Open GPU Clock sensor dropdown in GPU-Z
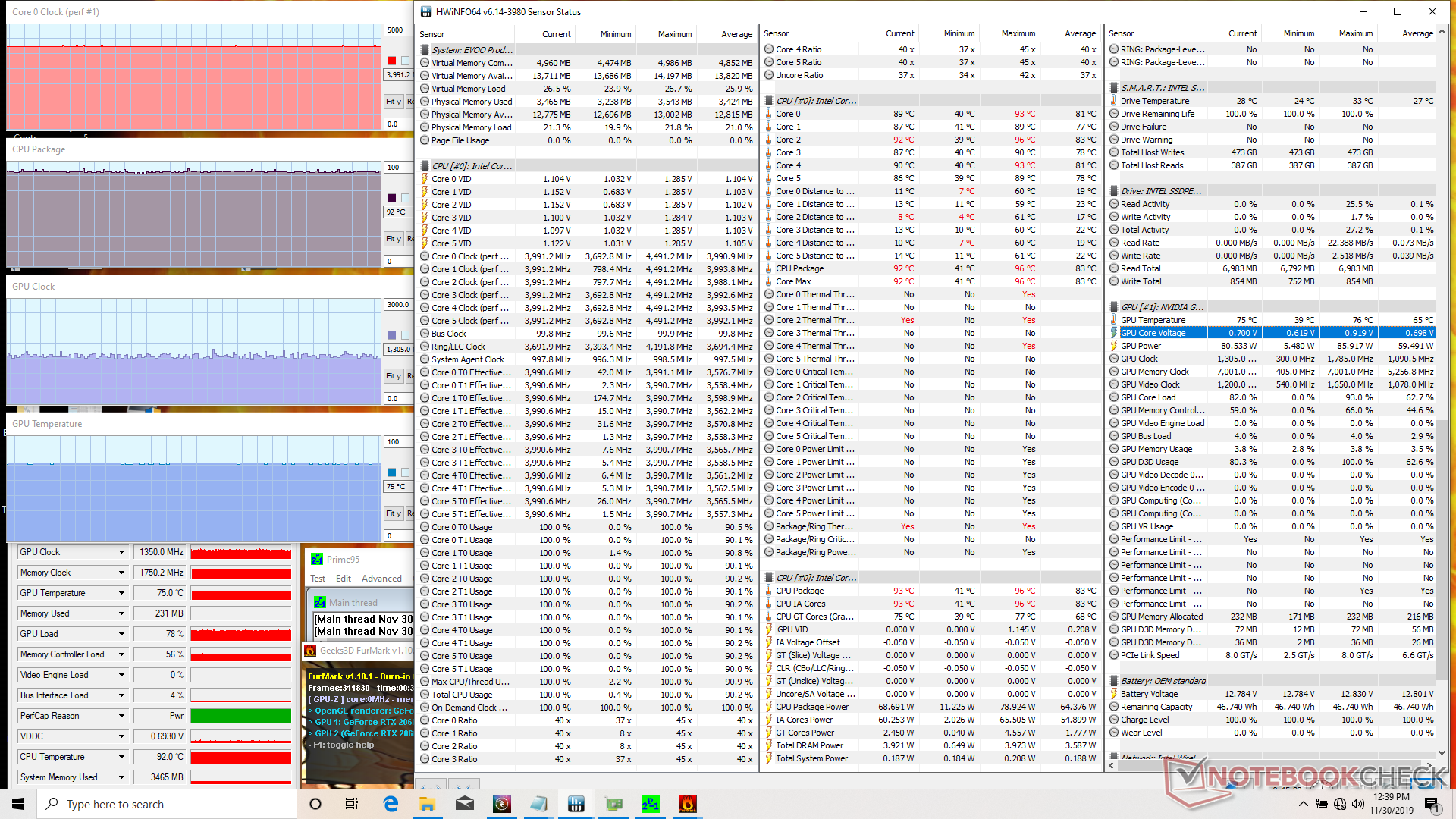This screenshot has width=1456, height=819. [x=121, y=552]
